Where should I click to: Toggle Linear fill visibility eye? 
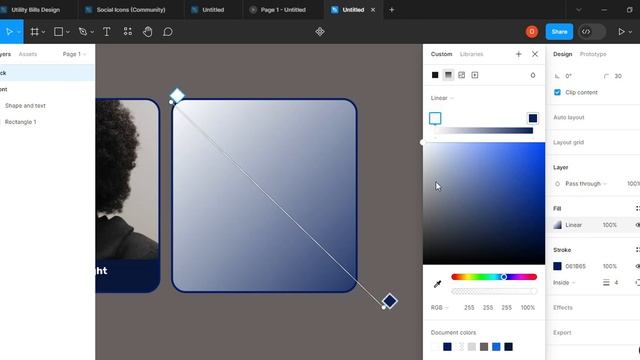tap(638, 225)
